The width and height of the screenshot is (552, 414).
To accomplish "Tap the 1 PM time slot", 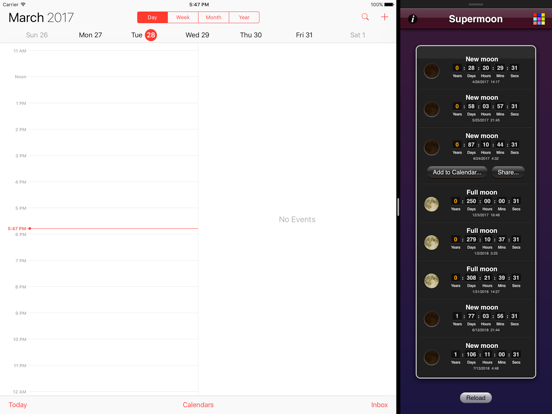I will [x=113, y=116].
